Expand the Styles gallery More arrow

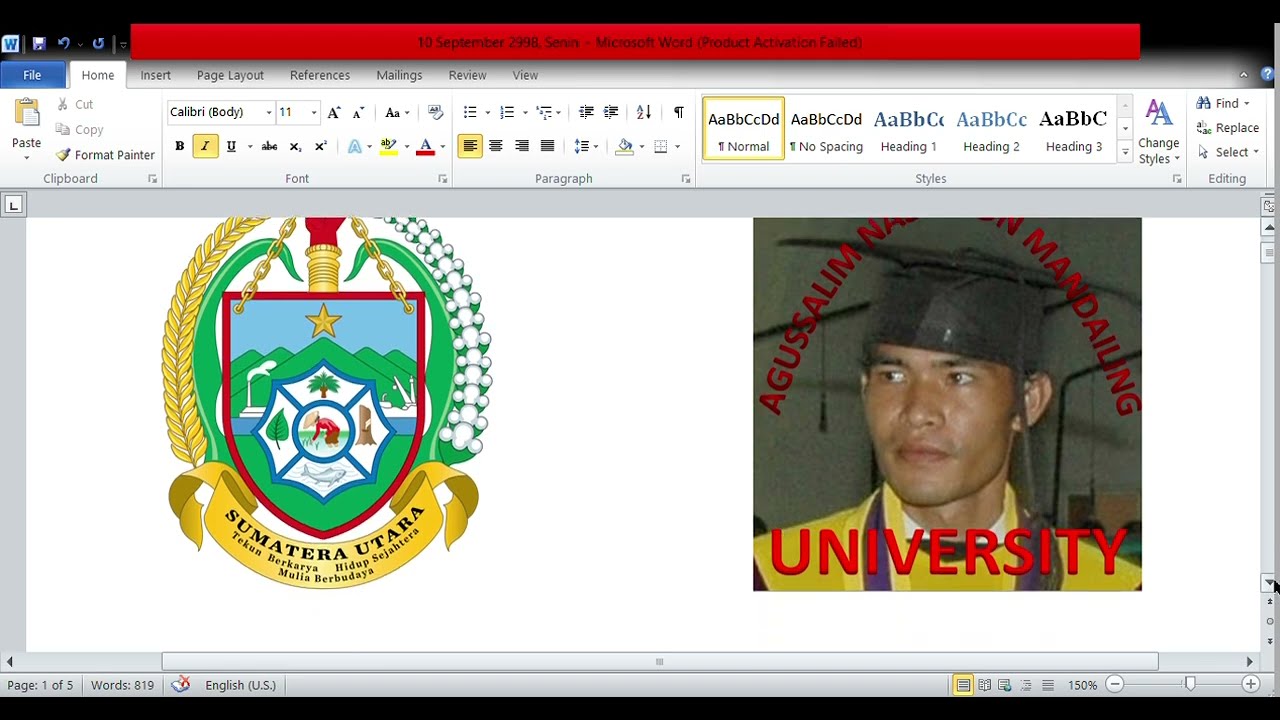pos(1125,153)
